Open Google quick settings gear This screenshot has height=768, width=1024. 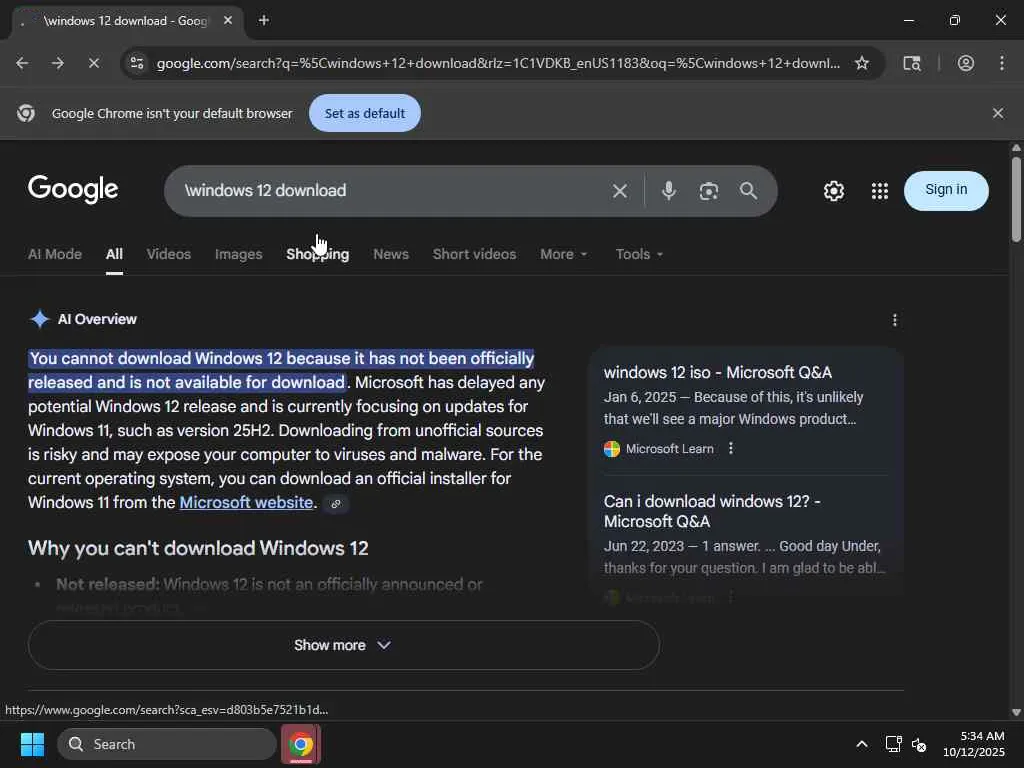tap(834, 191)
